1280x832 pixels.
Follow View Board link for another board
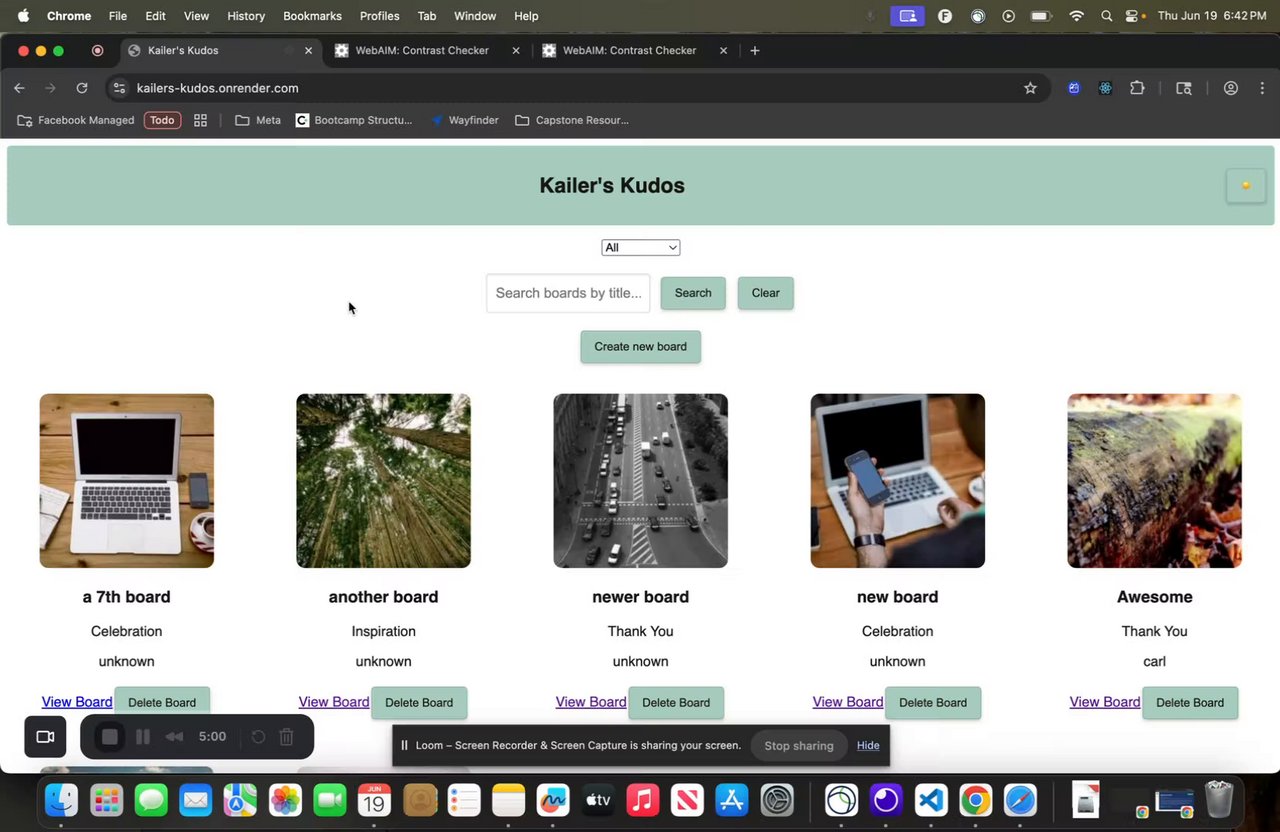pyautogui.click(x=334, y=702)
